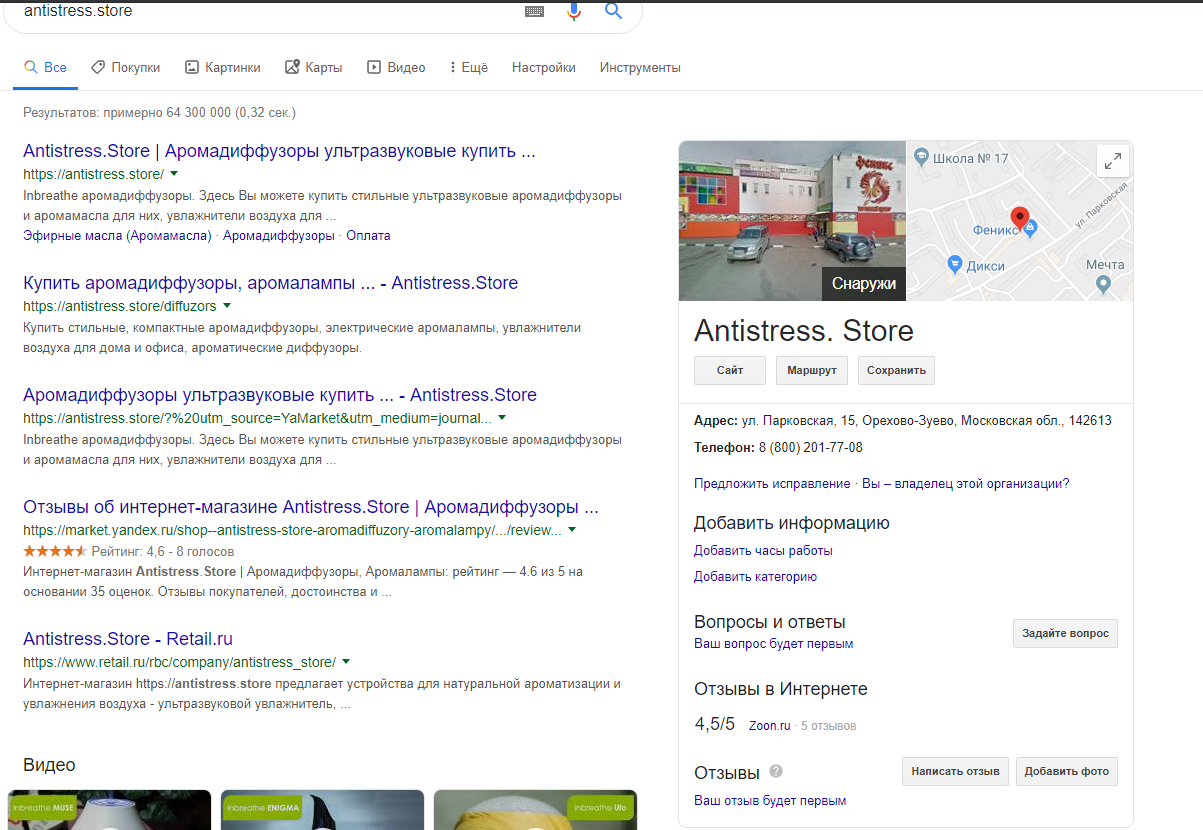Viewport: 1203px width, 830px height.
Task: Open the Inbreathe Ufo video thumbnail
Action: (535, 810)
